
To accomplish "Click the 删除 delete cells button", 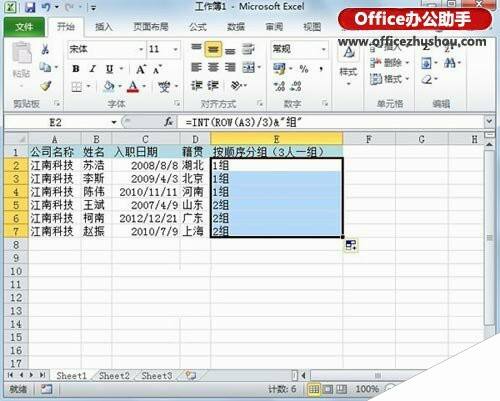I will pyautogui.click(x=389, y=62).
